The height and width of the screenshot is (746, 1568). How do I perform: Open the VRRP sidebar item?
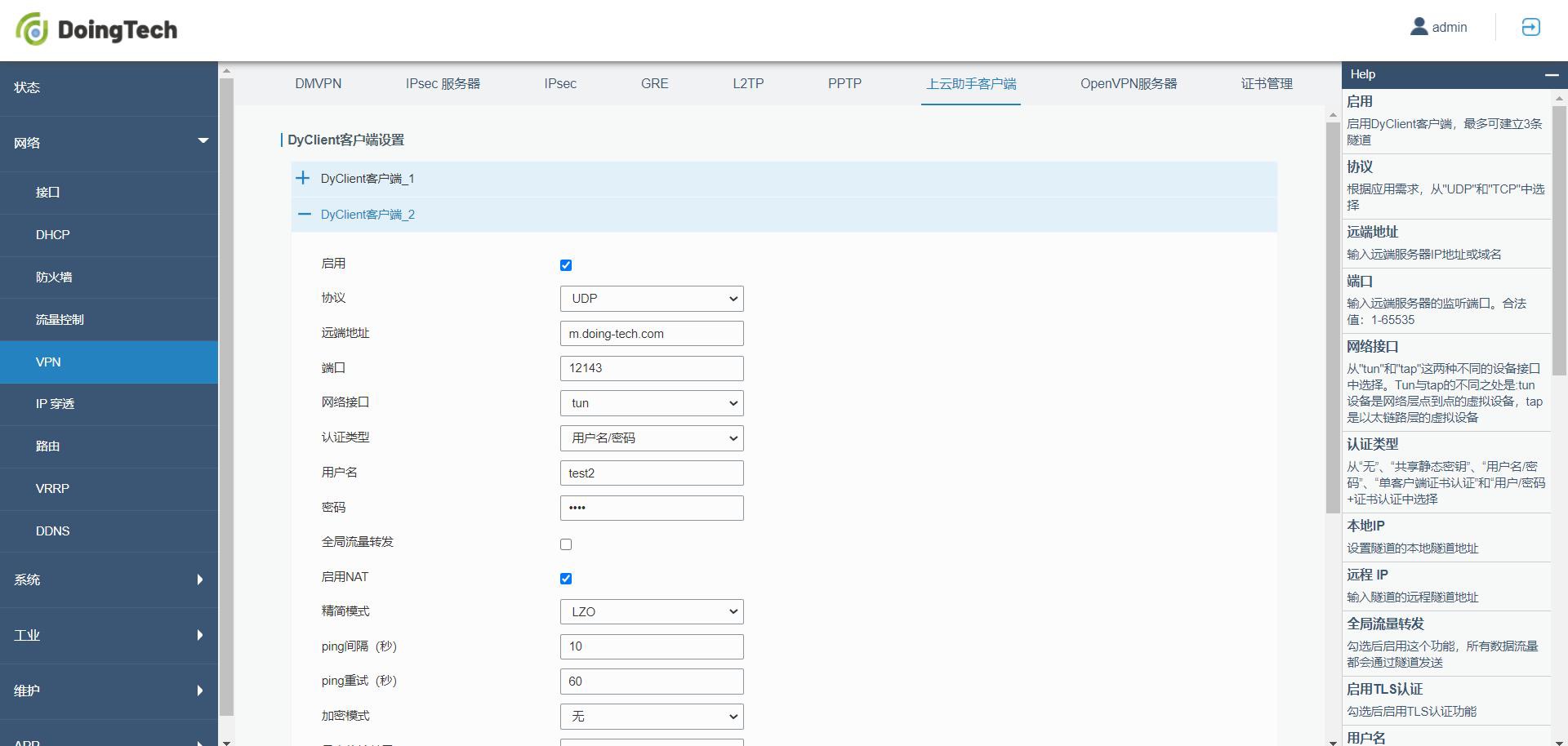click(x=109, y=489)
